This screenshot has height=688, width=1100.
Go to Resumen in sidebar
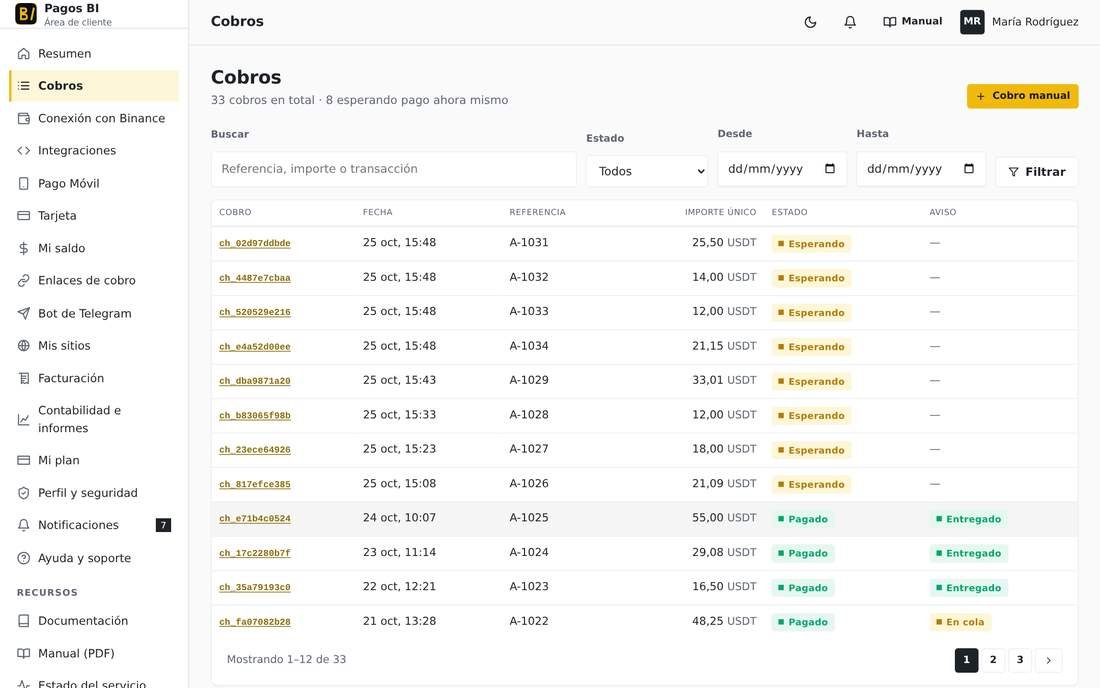pos(94,53)
